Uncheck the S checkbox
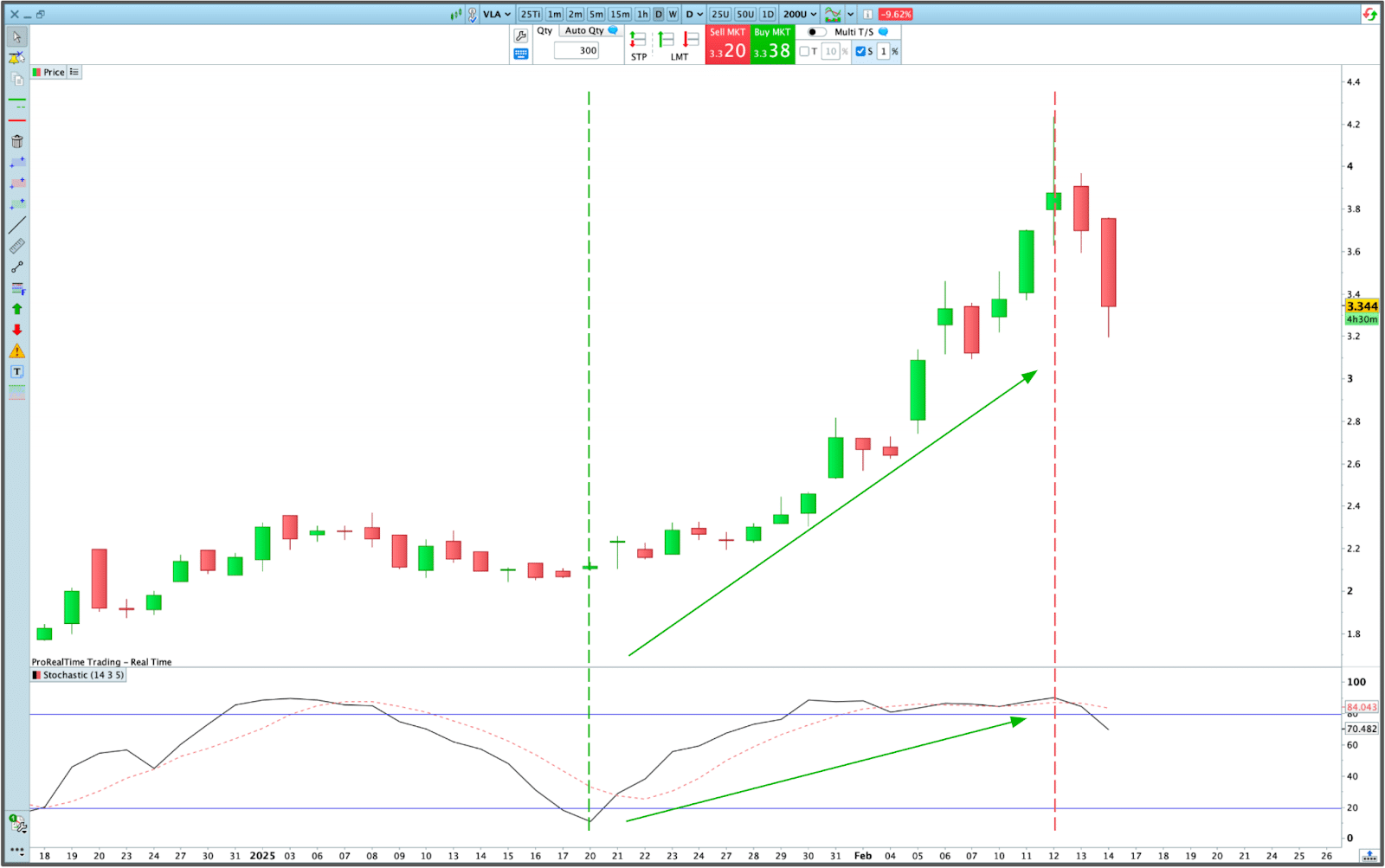 click(x=860, y=52)
